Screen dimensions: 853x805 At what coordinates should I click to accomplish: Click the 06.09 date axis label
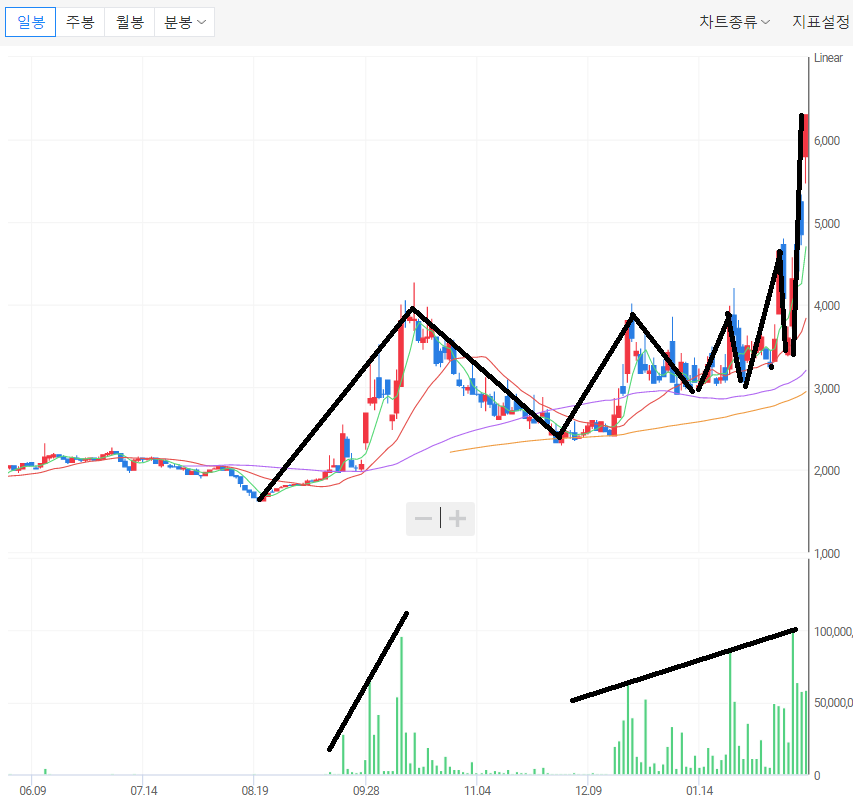(x=33, y=790)
